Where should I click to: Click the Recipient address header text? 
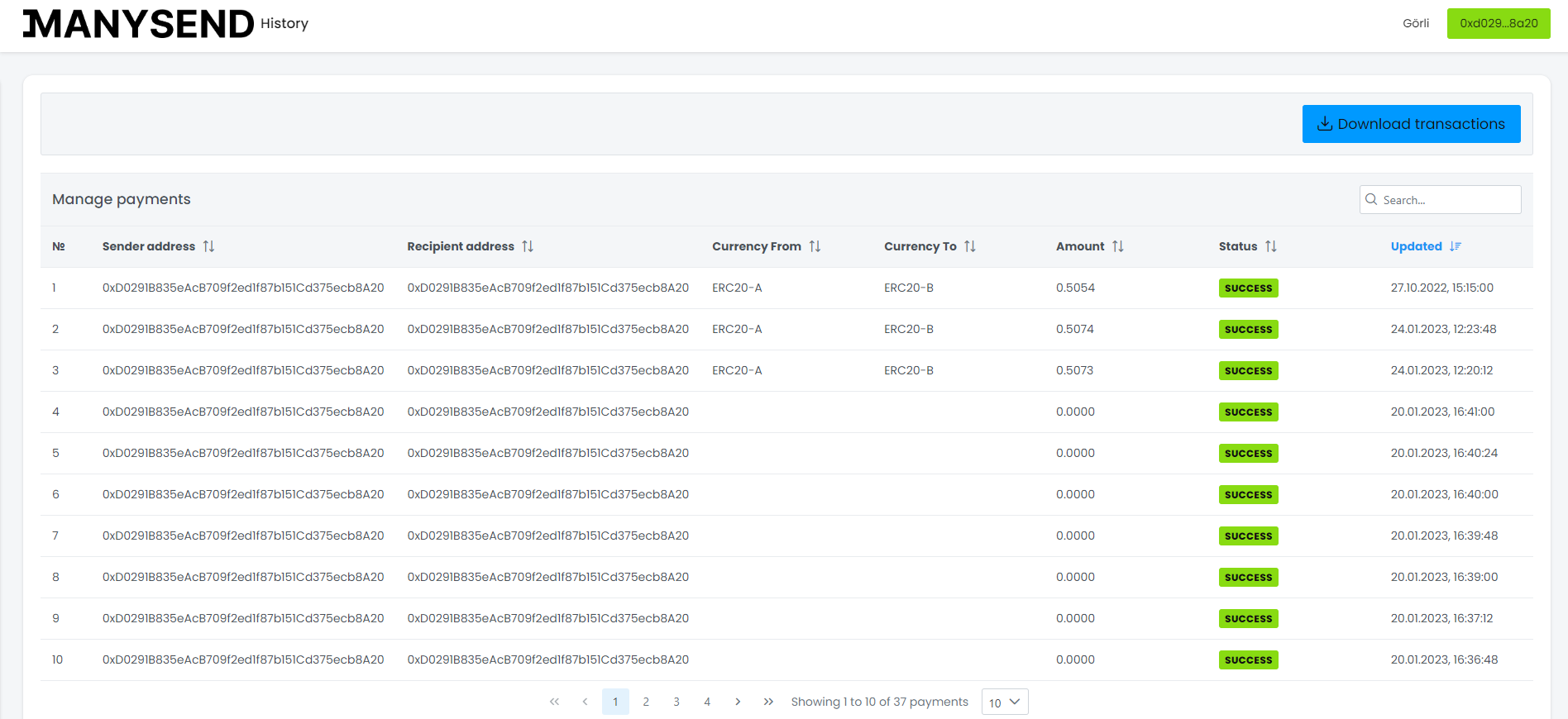coord(461,246)
